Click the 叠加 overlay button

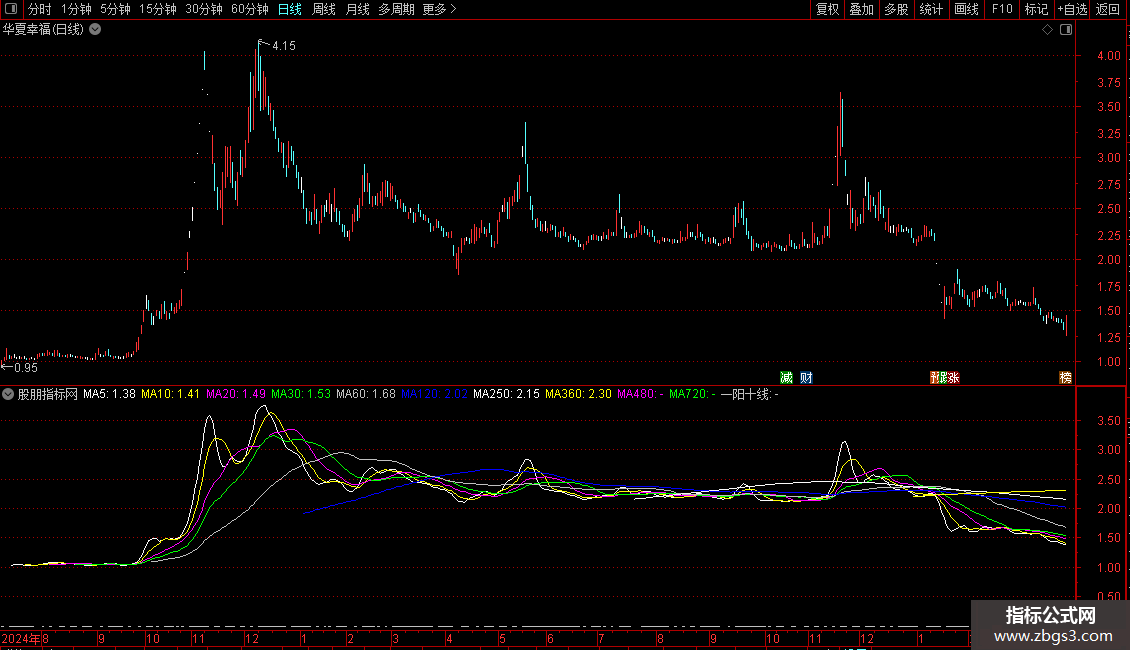(x=862, y=9)
